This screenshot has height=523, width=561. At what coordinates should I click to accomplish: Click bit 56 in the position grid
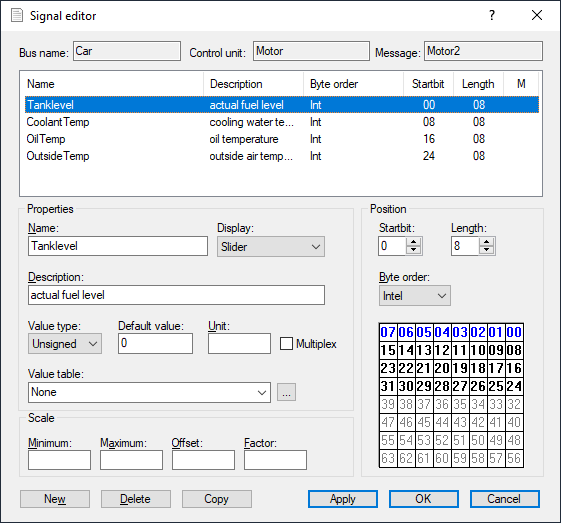(514, 459)
